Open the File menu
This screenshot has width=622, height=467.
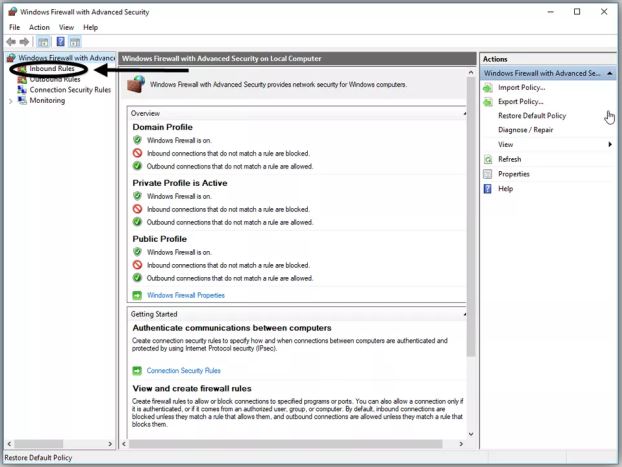(14, 27)
